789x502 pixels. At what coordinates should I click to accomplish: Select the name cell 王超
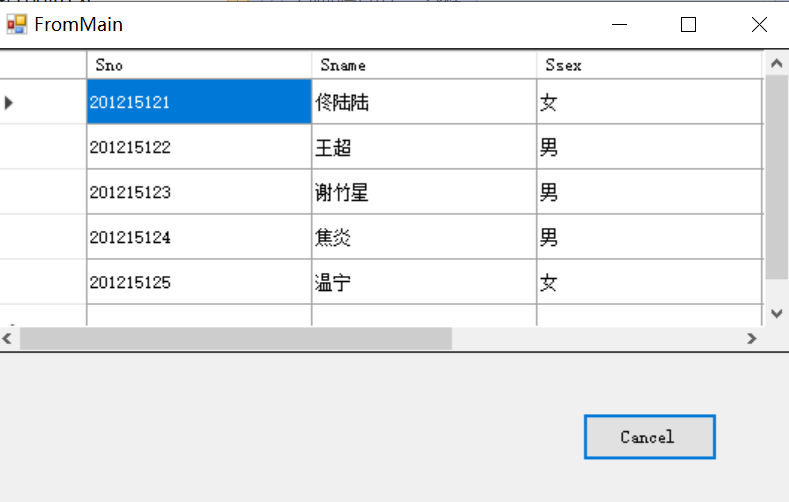[x=424, y=147]
